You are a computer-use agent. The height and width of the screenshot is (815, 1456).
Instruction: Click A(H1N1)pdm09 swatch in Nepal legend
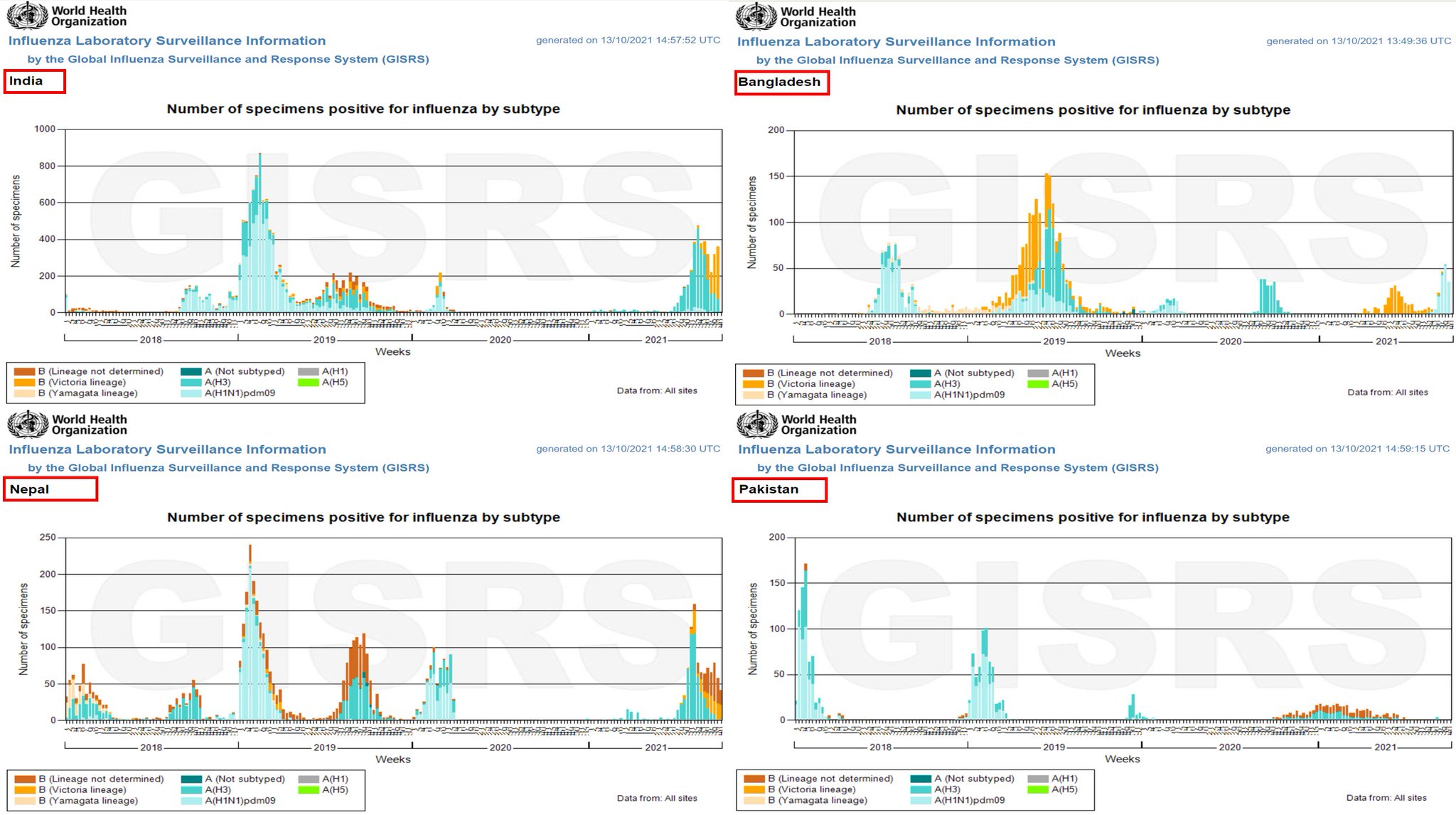click(x=191, y=801)
